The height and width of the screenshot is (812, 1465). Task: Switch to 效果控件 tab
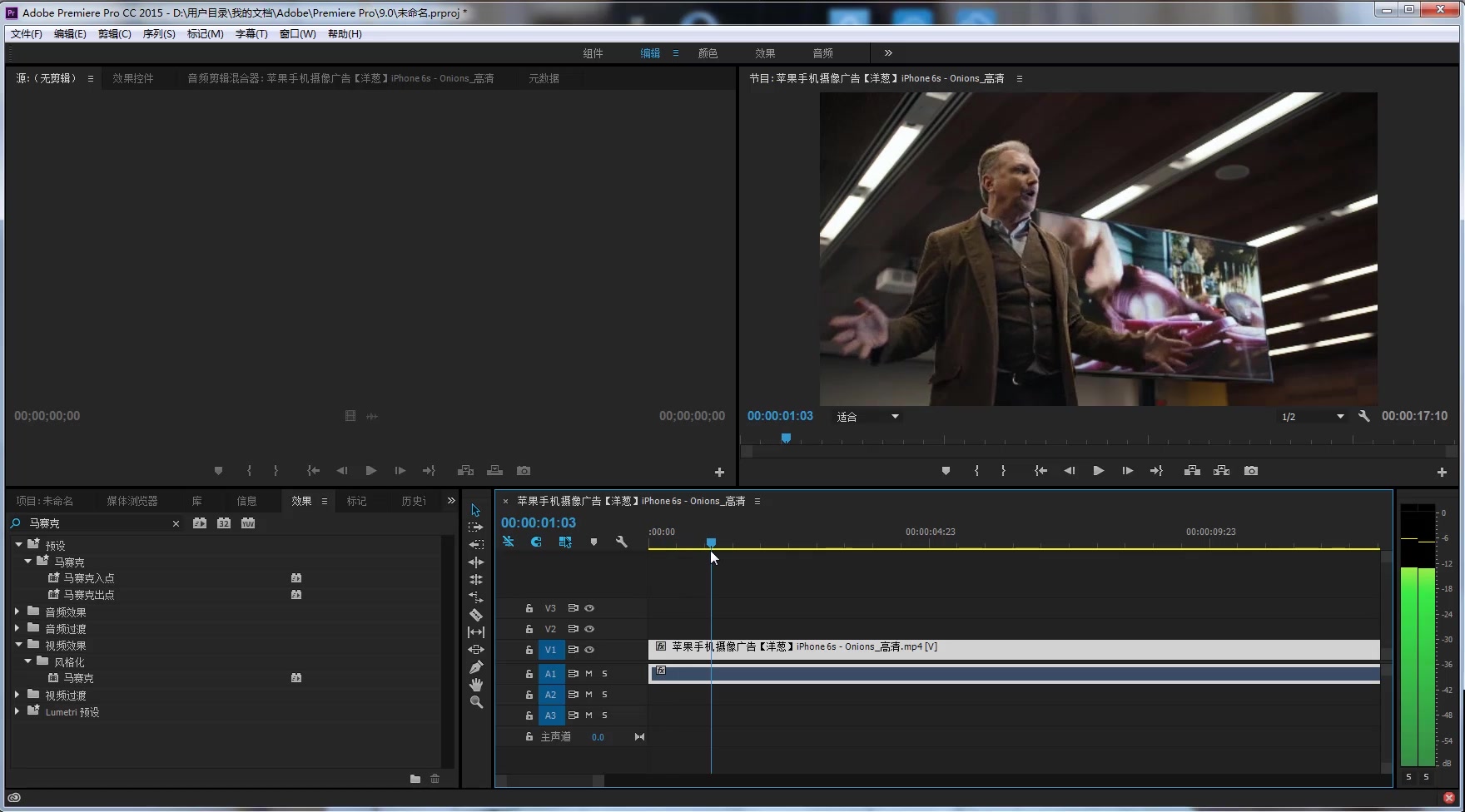coord(133,78)
